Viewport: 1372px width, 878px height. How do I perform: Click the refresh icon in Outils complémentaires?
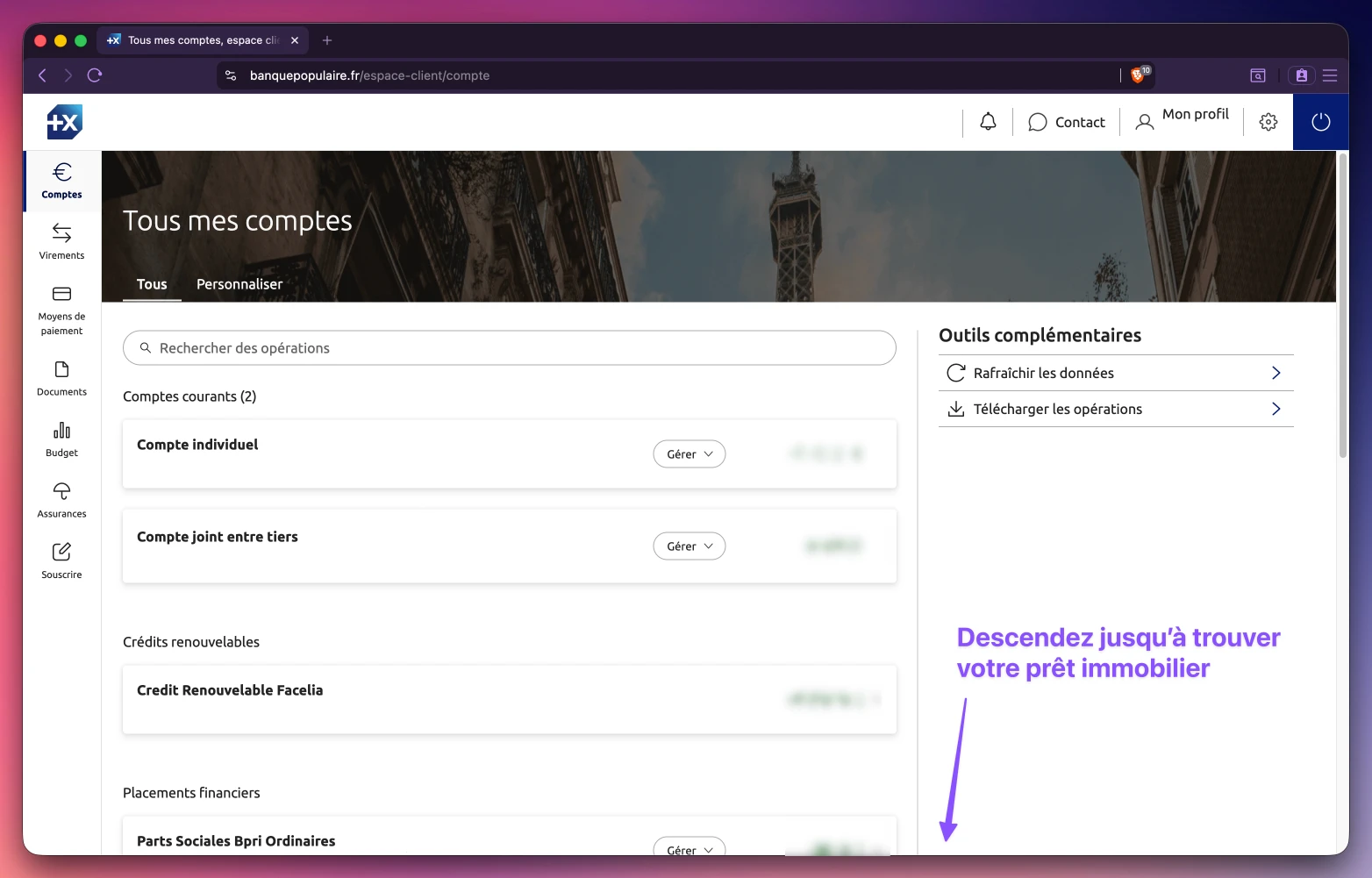coord(956,373)
